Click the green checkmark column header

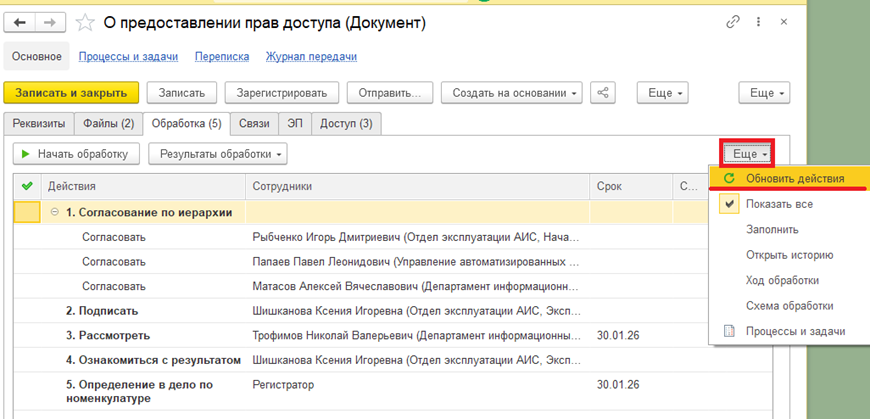tap(27, 186)
